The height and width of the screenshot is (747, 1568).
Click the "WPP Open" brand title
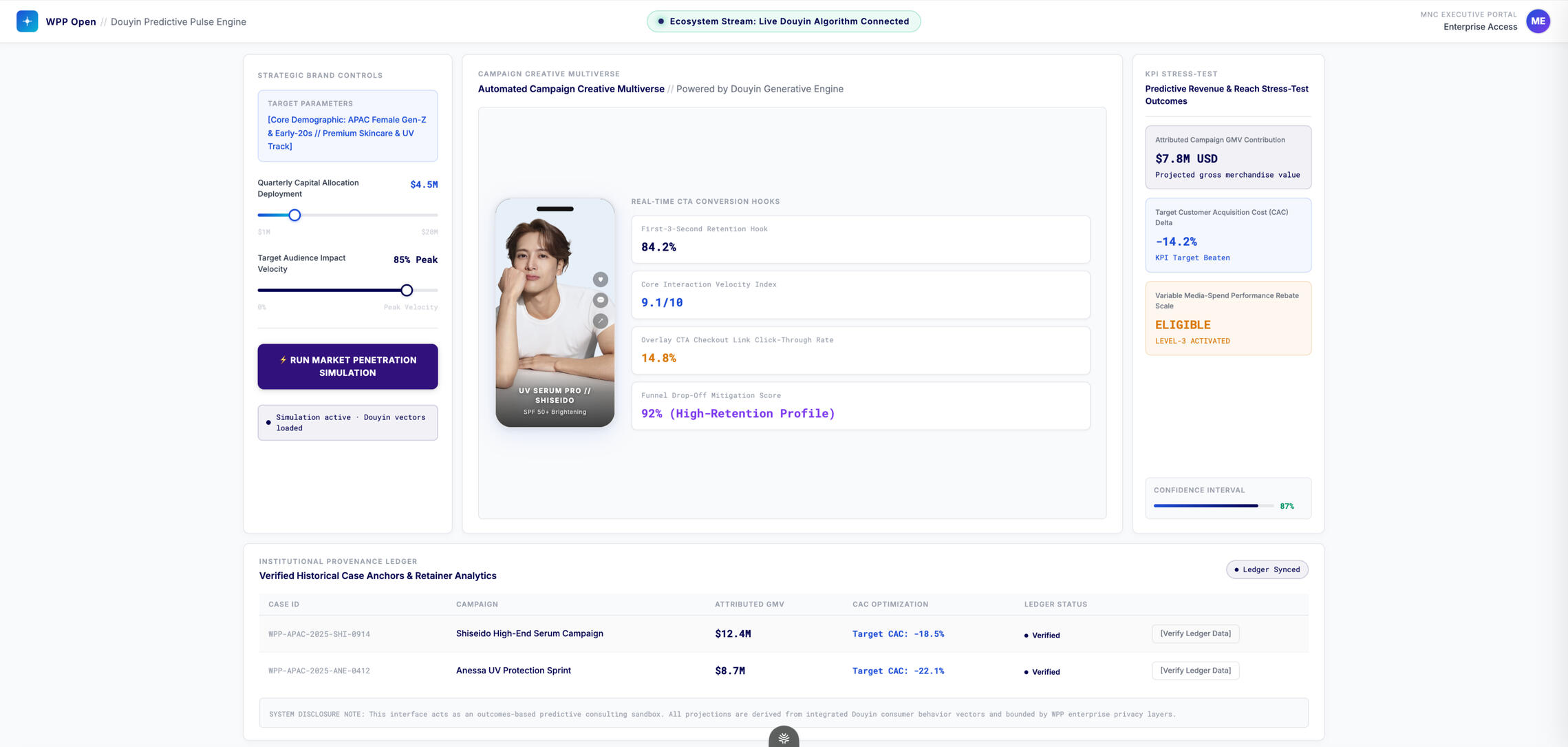pos(71,21)
